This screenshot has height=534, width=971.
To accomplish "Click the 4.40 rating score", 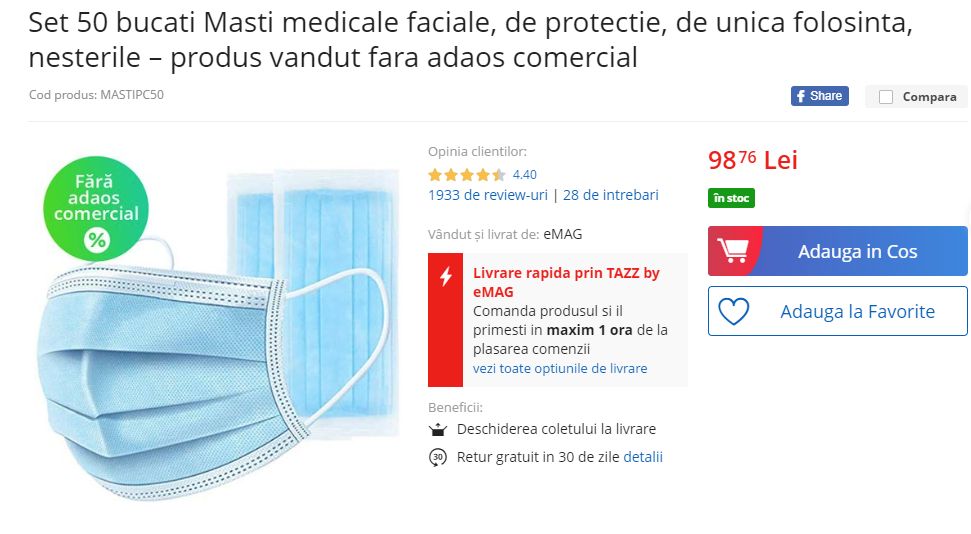I will 525,175.
